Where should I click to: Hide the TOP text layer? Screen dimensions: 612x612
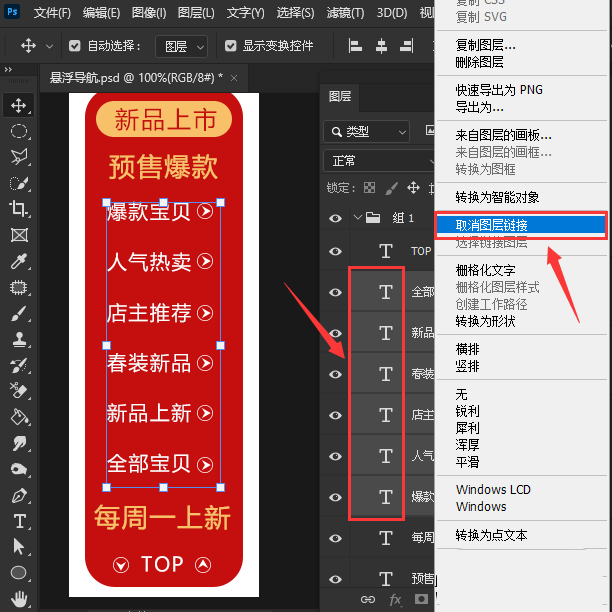(335, 251)
